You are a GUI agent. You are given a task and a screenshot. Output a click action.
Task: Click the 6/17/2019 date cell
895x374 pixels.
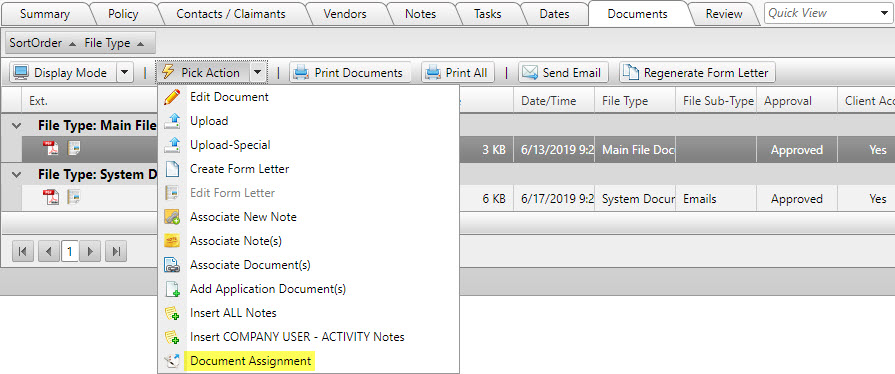point(554,199)
